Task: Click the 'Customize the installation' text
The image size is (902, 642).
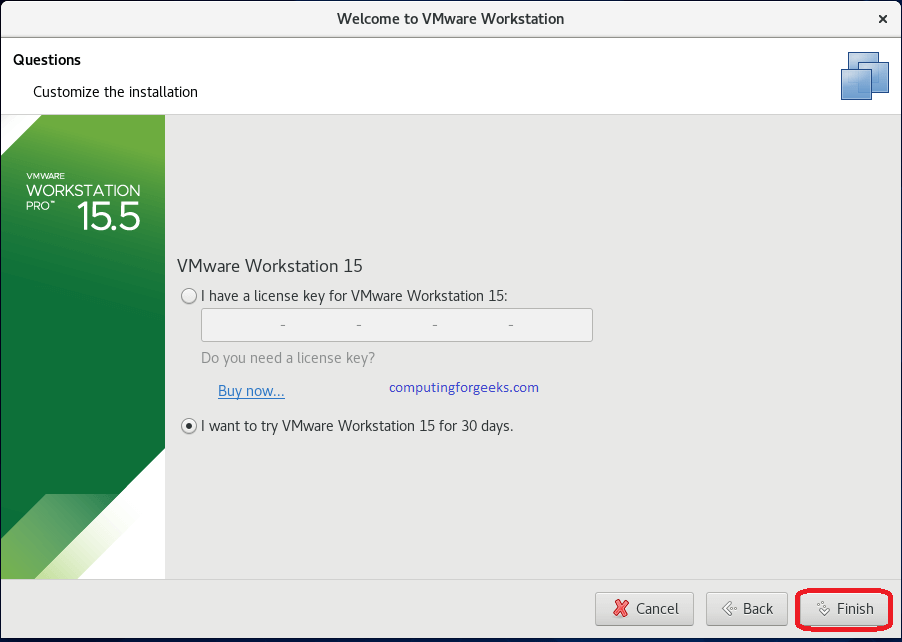Action: [114, 91]
